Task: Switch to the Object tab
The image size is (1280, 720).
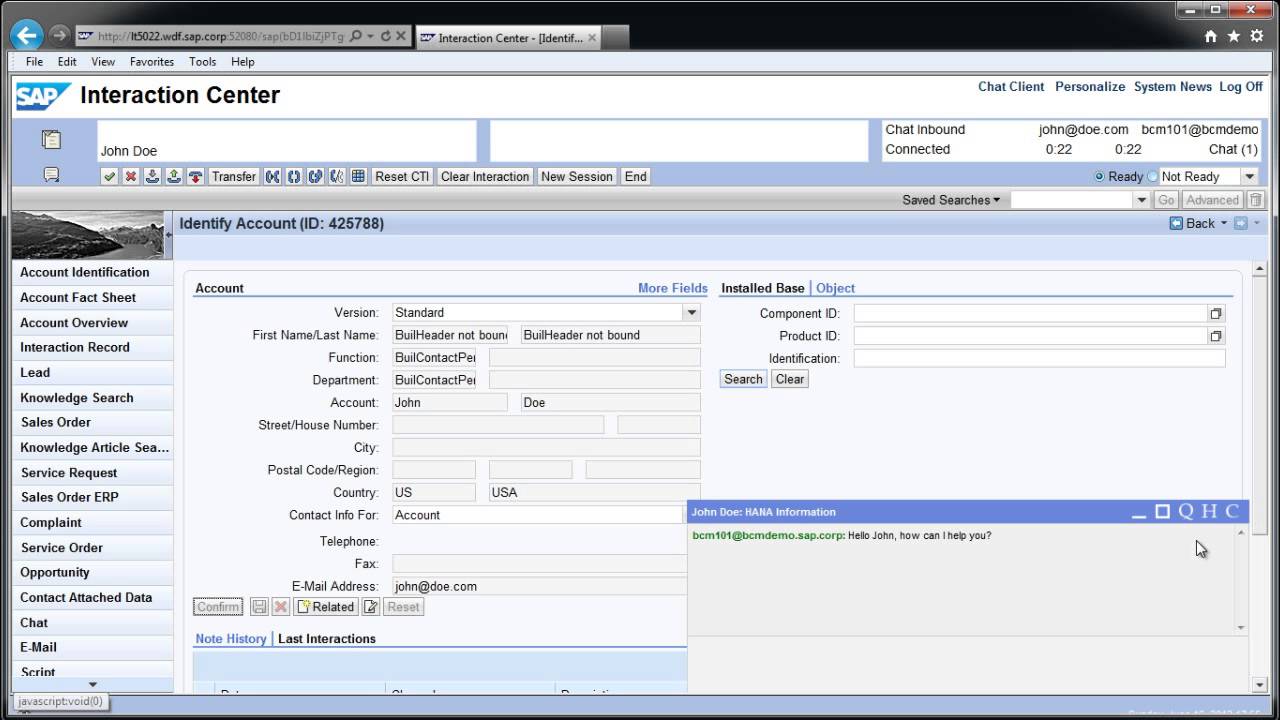Action: tap(835, 288)
